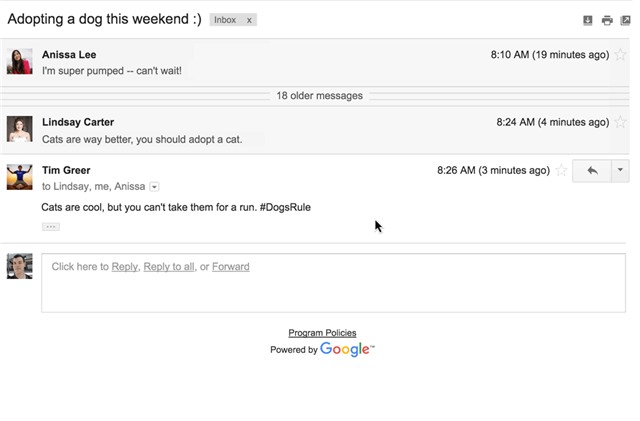Screen dimensions: 640x421
Task: Expand the 18 older messages
Action: [x=319, y=96]
